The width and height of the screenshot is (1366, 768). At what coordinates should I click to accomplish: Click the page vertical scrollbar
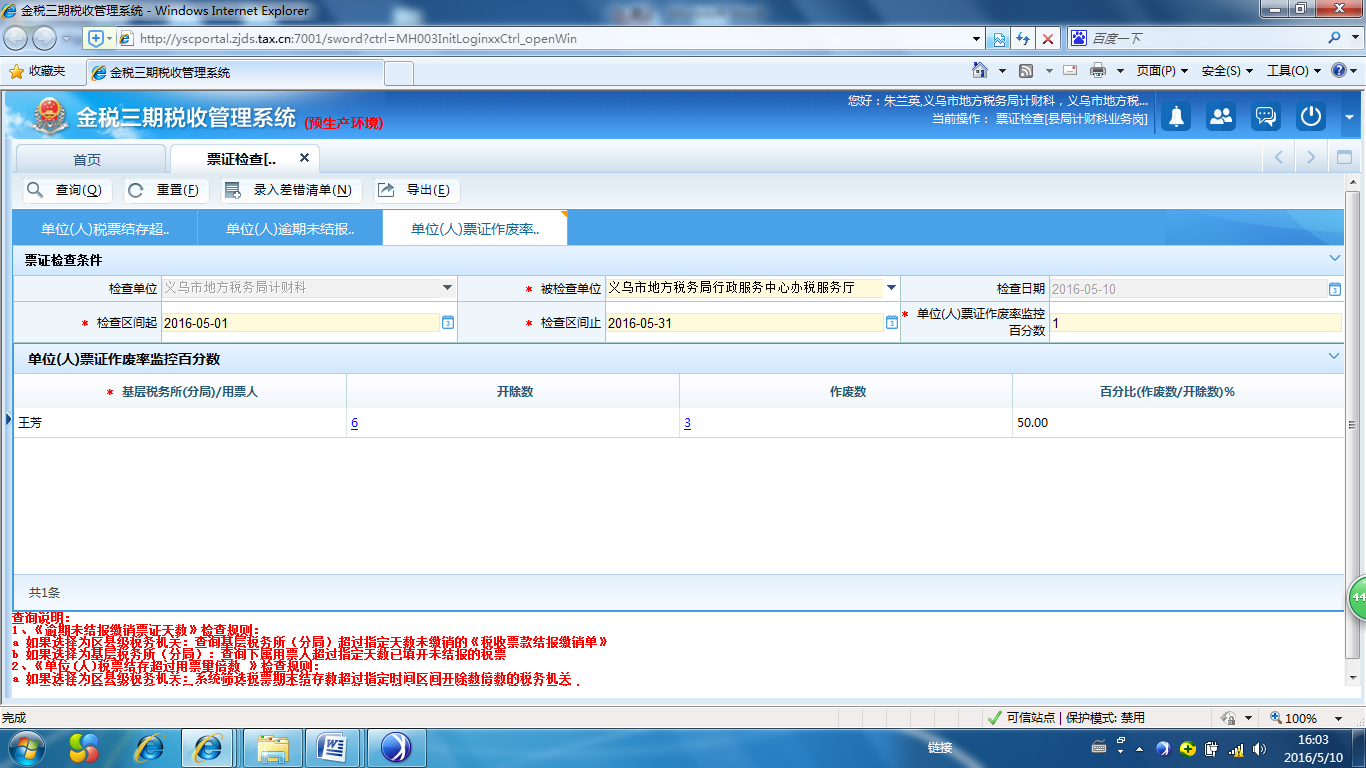[x=1352, y=424]
